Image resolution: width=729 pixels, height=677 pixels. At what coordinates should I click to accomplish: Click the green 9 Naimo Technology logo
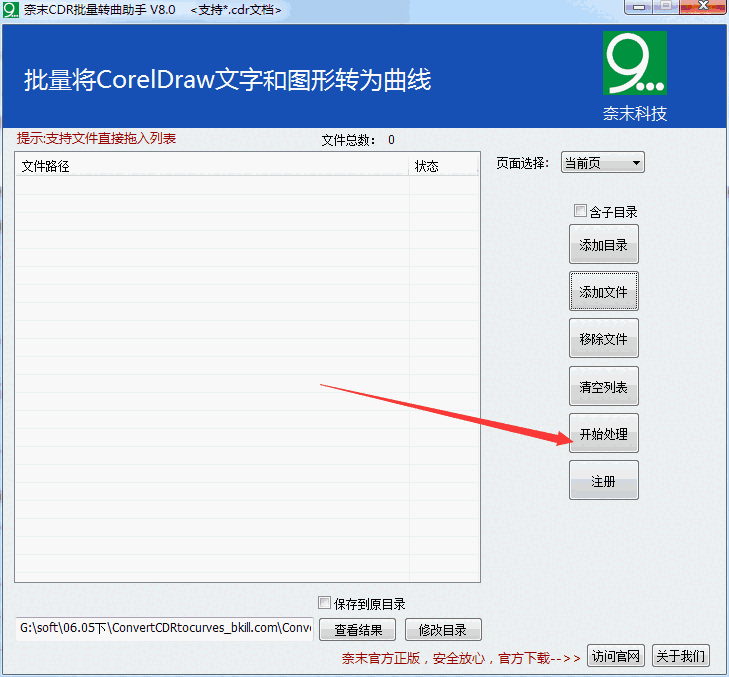(x=635, y=63)
